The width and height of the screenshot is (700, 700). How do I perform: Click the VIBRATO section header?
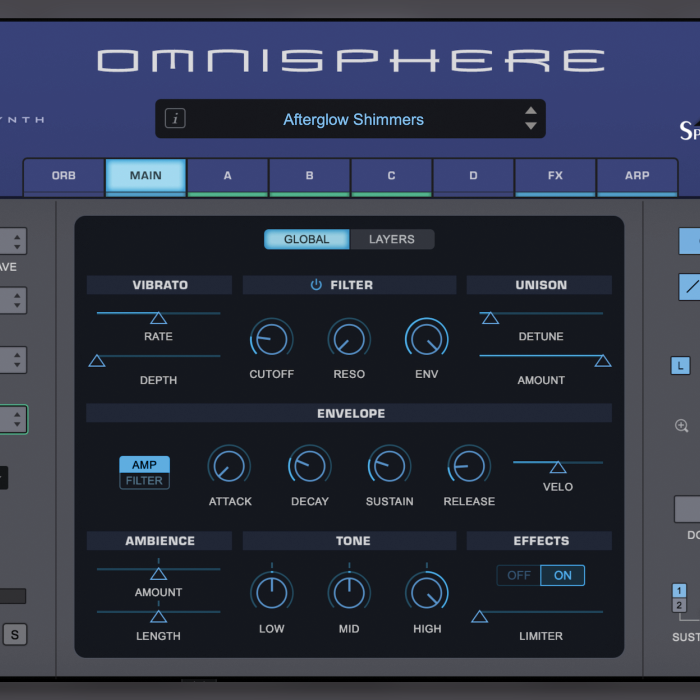tap(159, 285)
